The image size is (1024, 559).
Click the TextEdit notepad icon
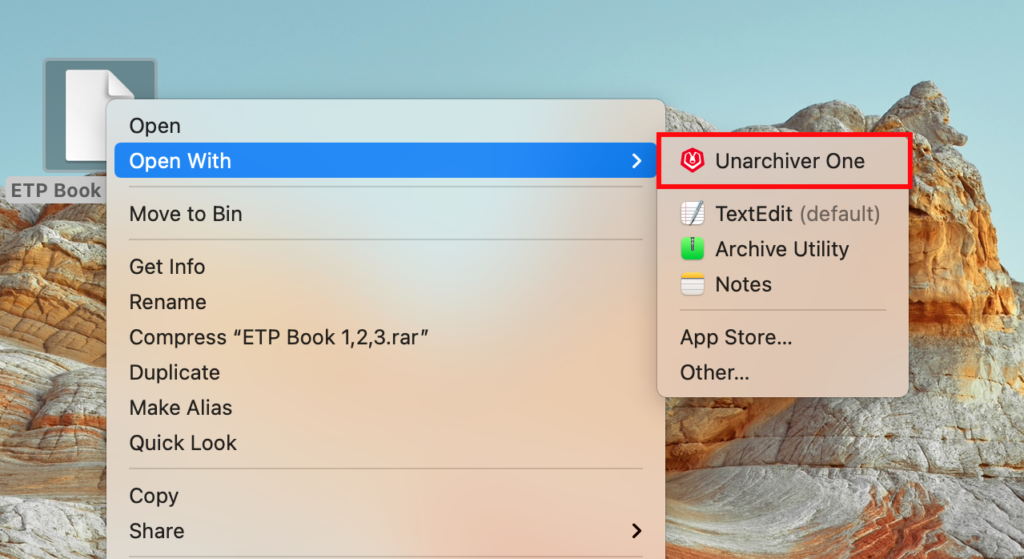692,214
